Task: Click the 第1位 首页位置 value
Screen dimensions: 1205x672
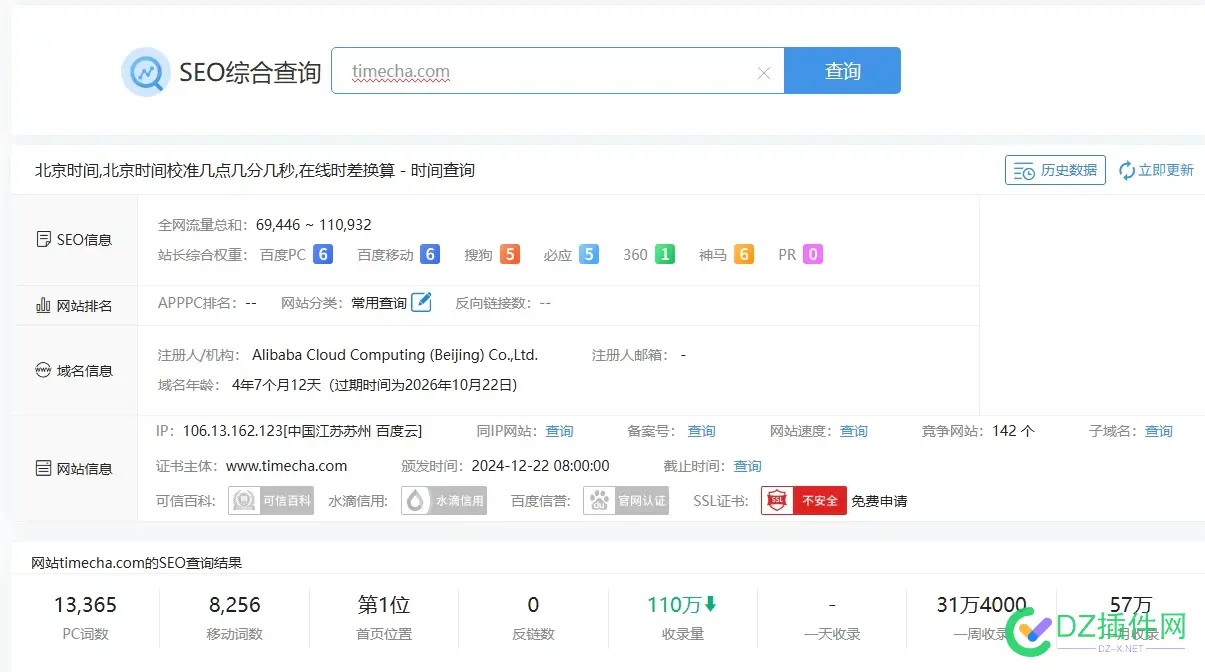Action: click(384, 605)
